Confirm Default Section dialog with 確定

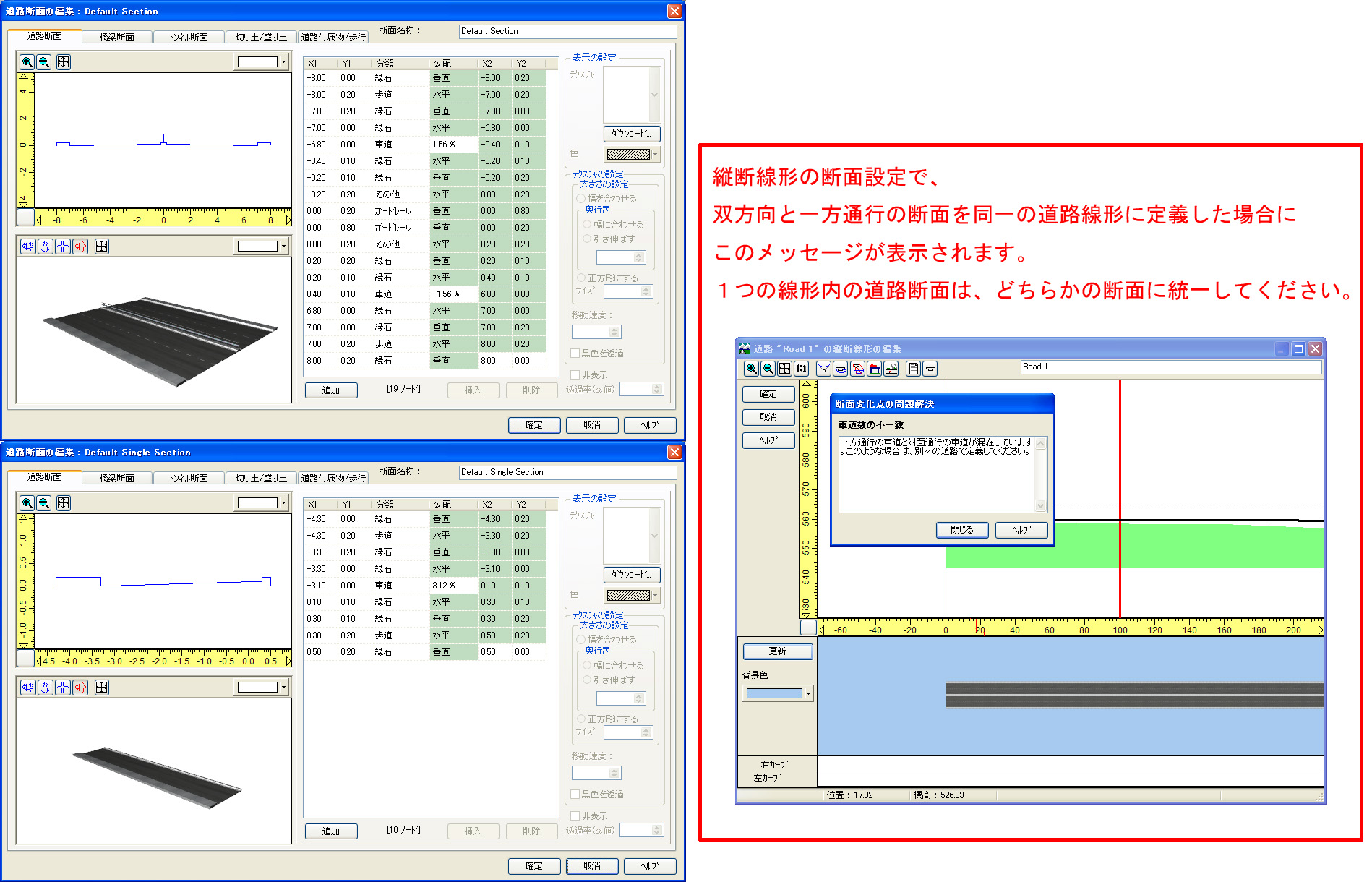(x=534, y=425)
